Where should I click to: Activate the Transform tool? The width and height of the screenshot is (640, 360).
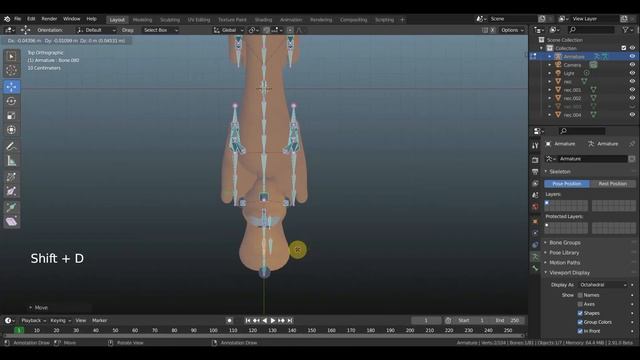point(11,130)
